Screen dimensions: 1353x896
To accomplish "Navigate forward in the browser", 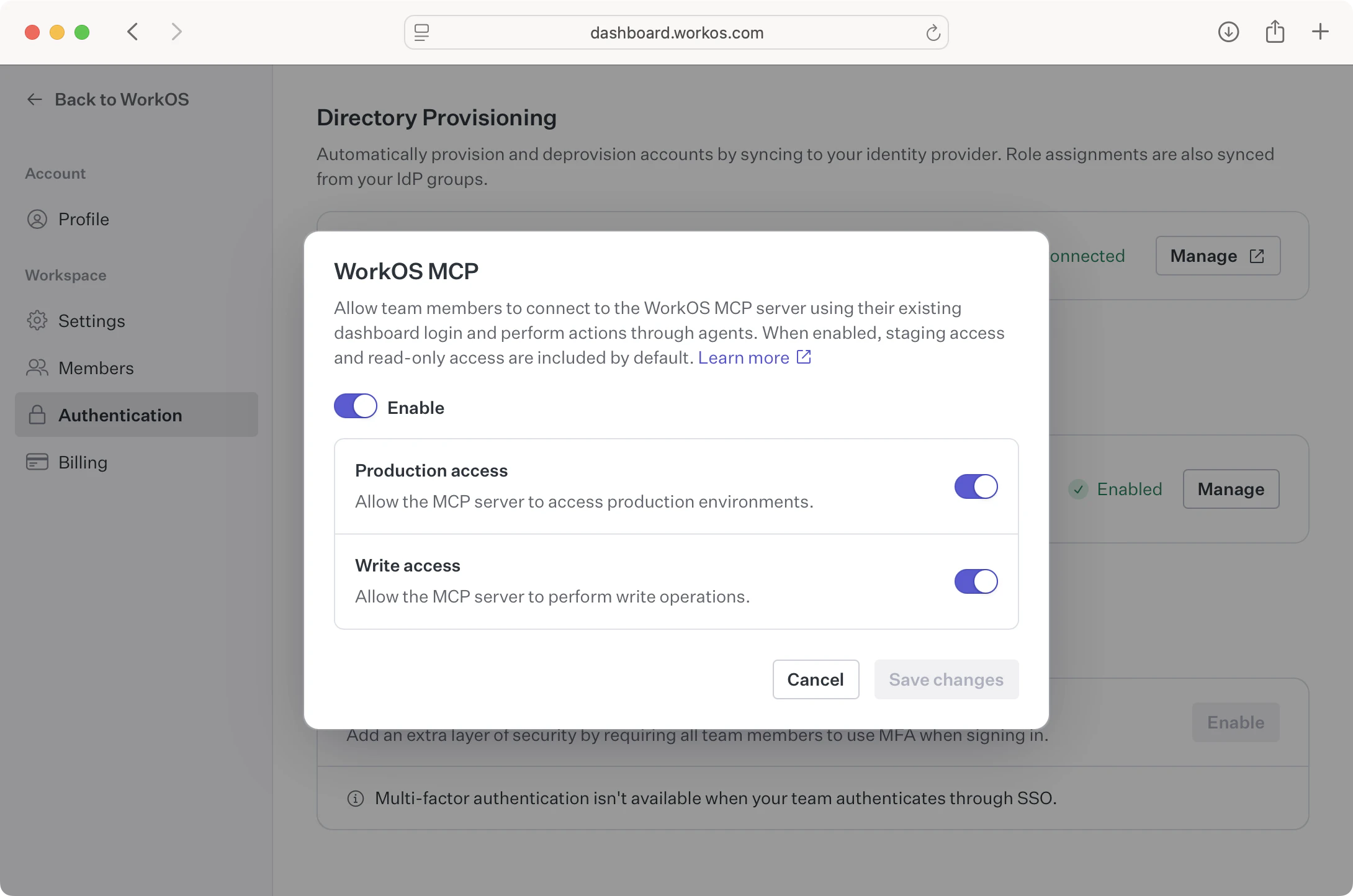I will click(177, 32).
